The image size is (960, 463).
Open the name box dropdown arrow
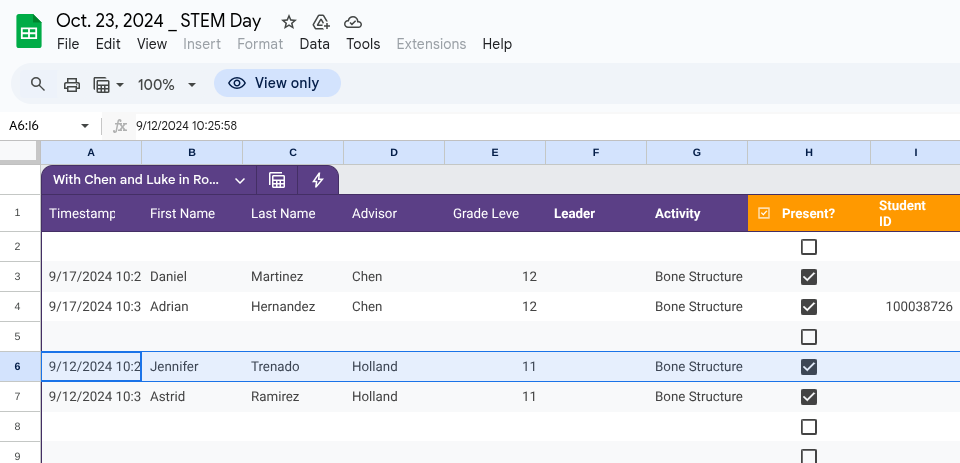(85, 126)
